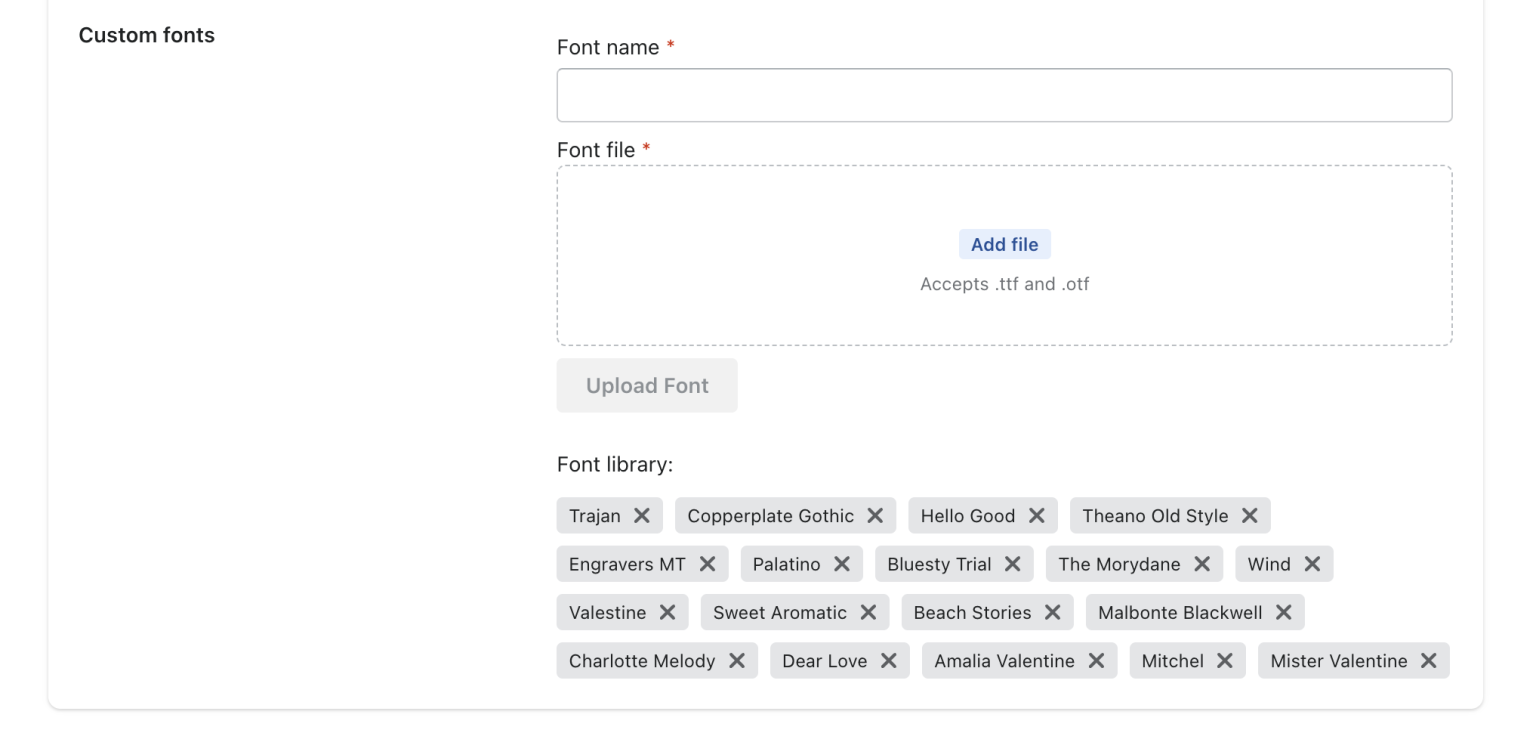Click inside the Font name field
1536x733 pixels.
pyautogui.click(x=1004, y=94)
